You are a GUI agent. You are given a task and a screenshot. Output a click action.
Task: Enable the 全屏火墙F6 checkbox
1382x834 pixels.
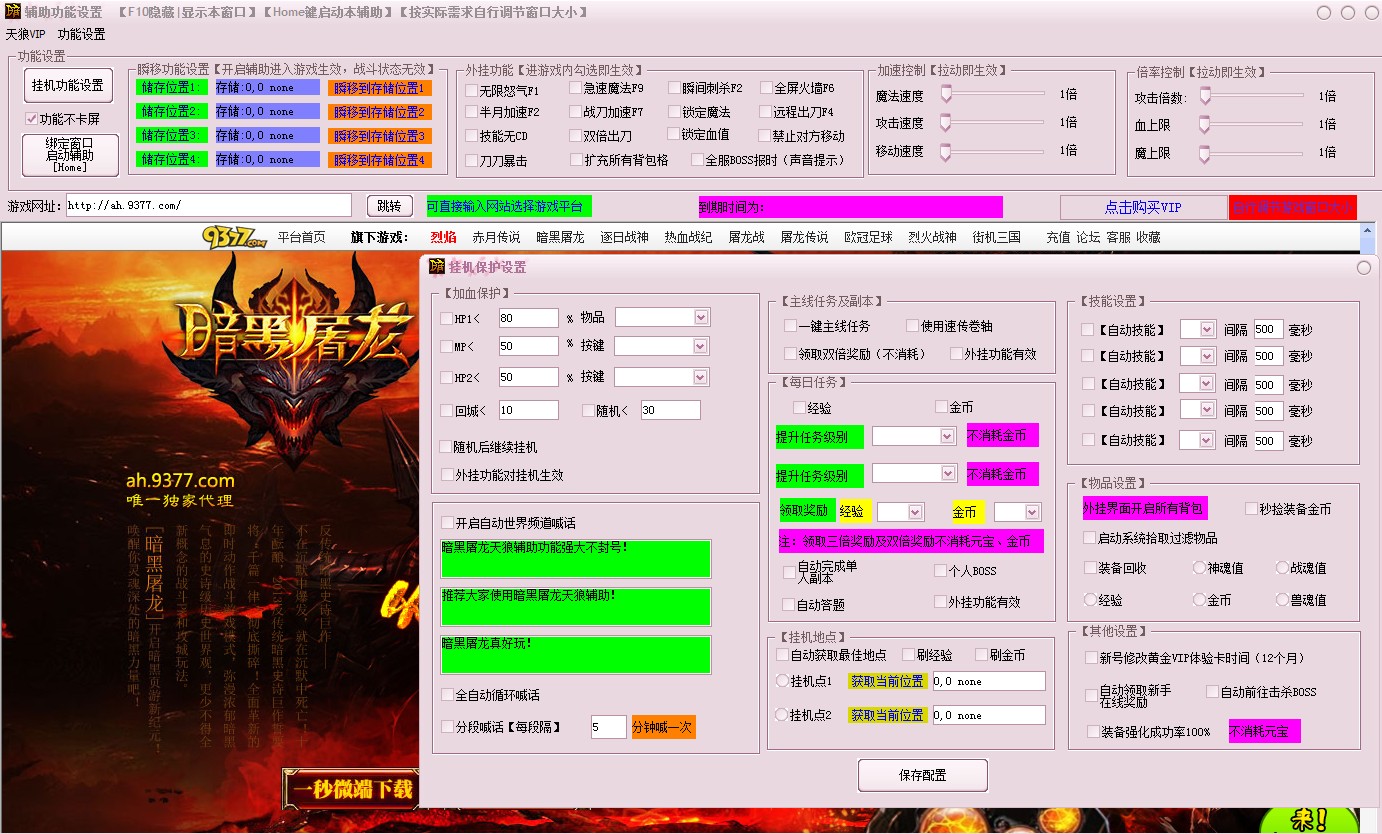point(766,88)
